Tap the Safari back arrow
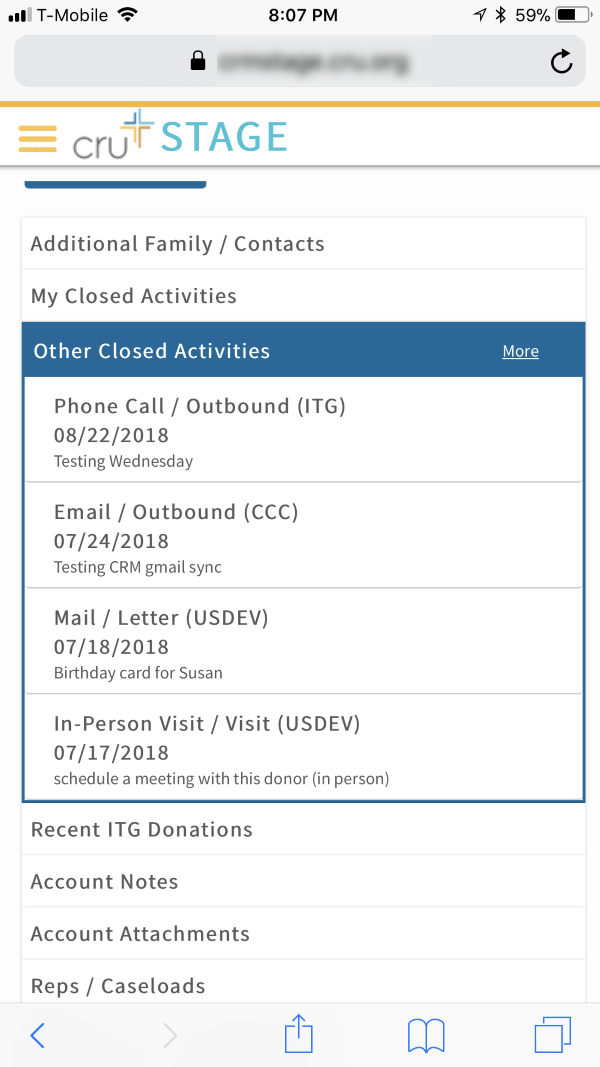This screenshot has height=1067, width=600. [38, 1036]
